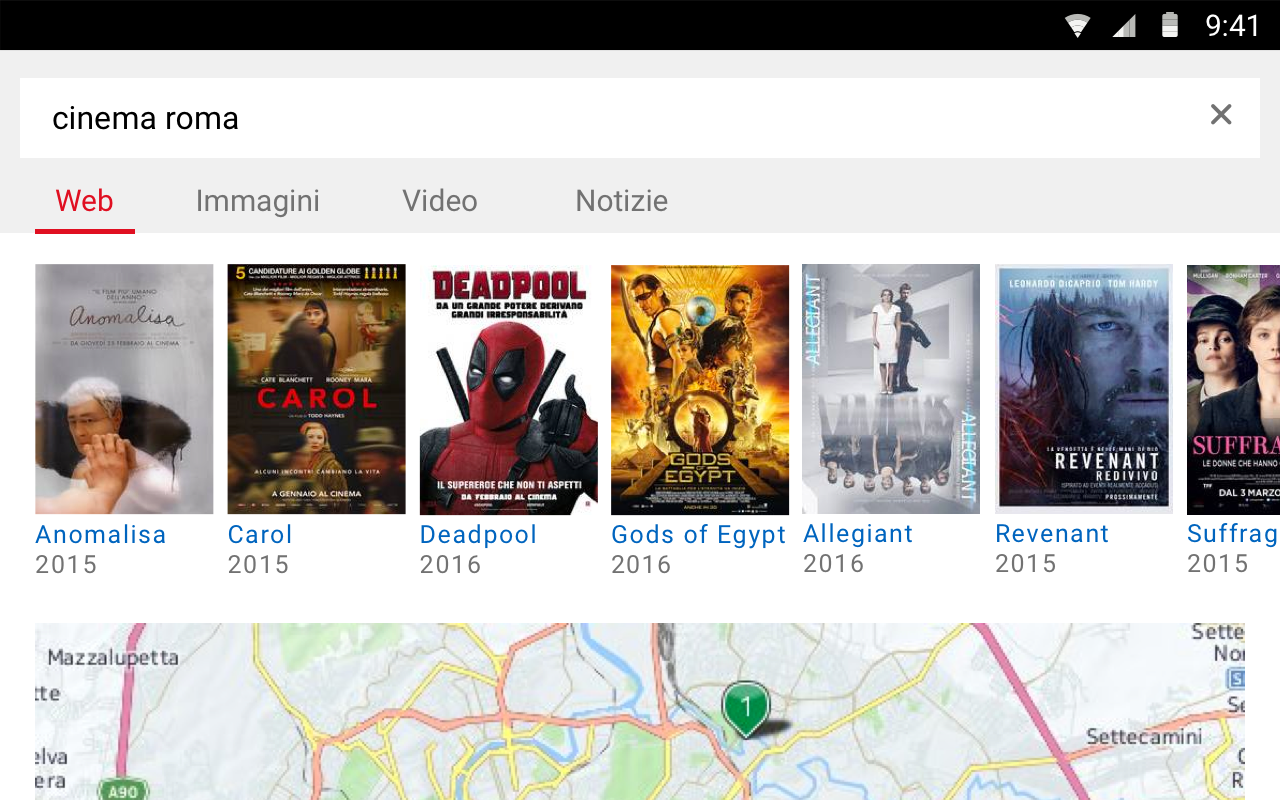Open the Revenant poster thumbnail

1084,389
